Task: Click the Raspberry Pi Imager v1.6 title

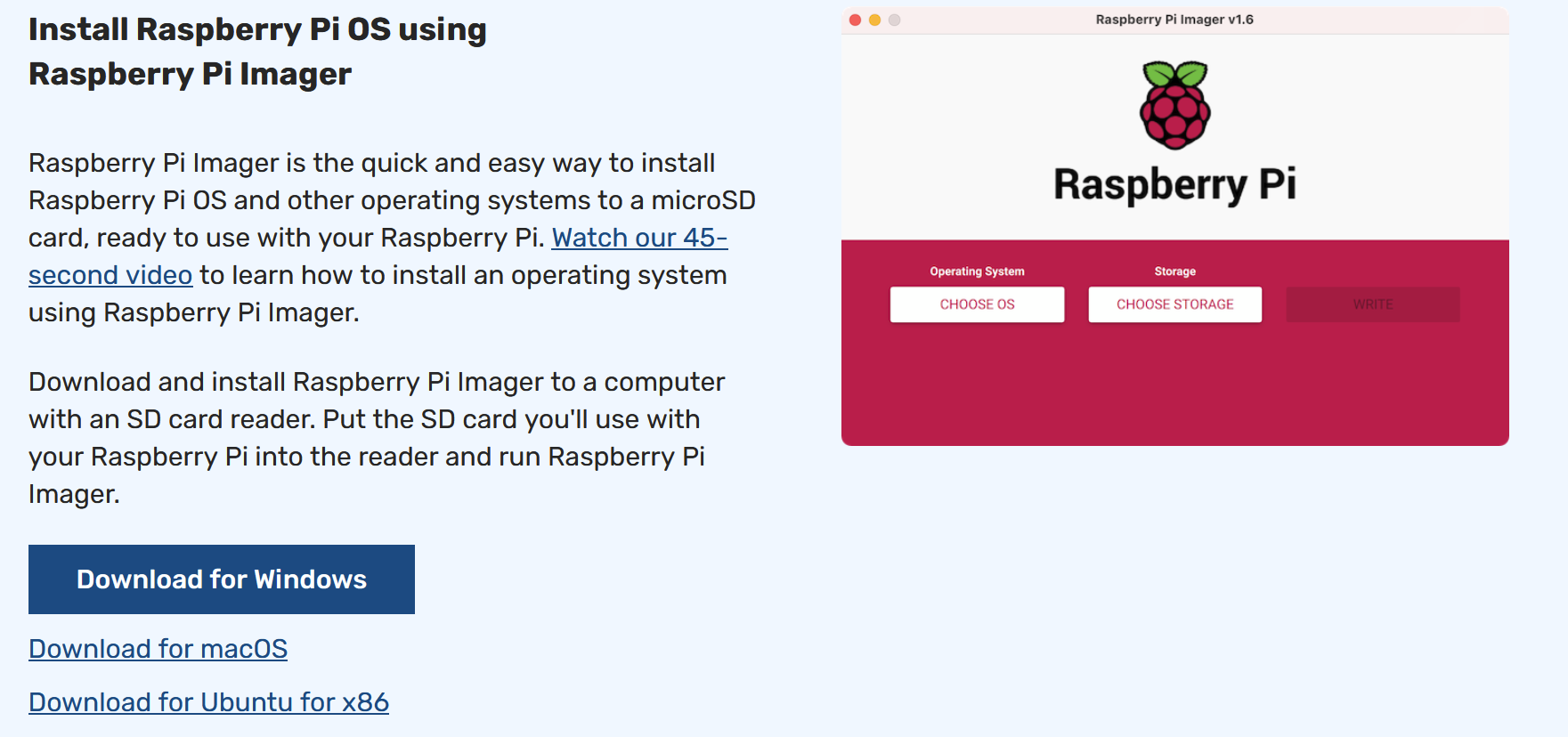Action: coord(1174,20)
